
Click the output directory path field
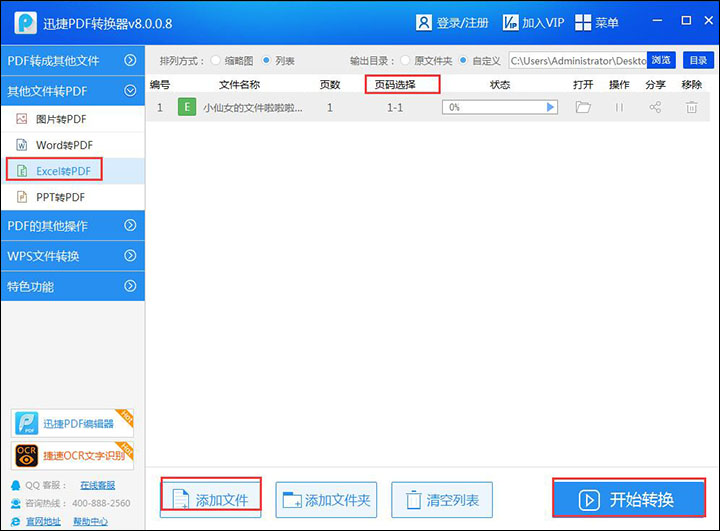click(576, 61)
